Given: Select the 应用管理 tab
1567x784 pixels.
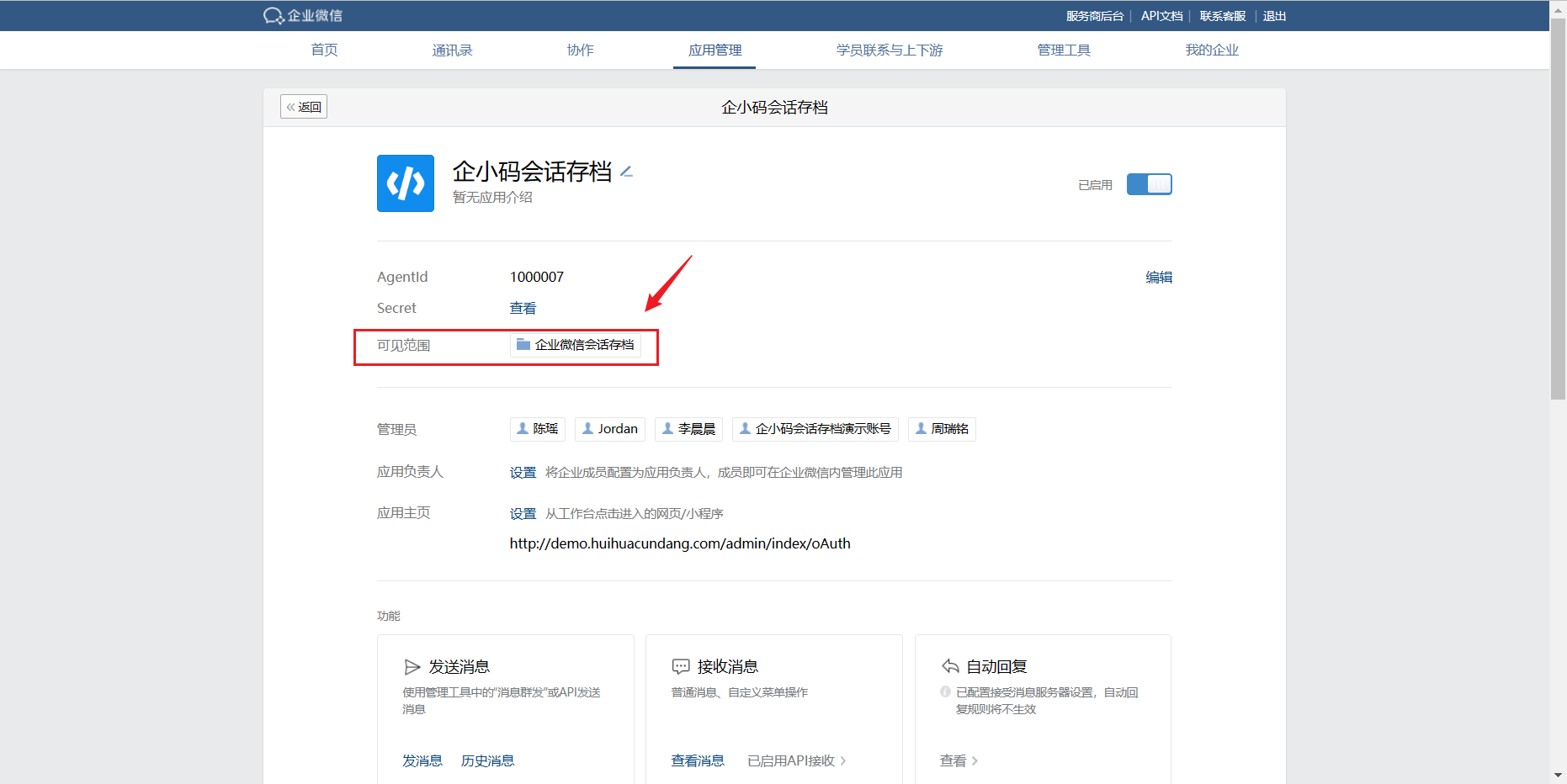Looking at the screenshot, I should (714, 50).
